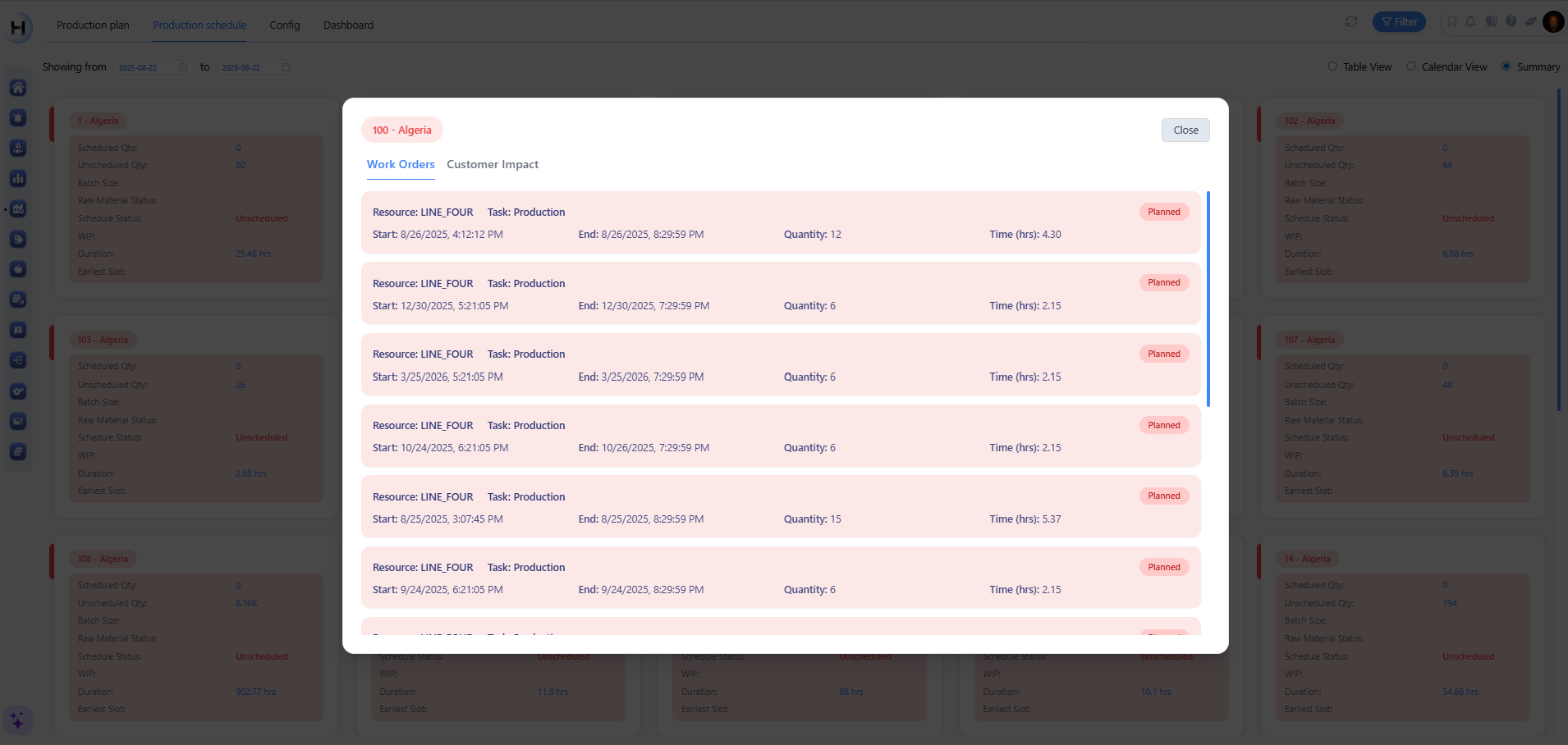Image resolution: width=1568 pixels, height=745 pixels.
Task: Open notifications bell in the top-right header
Action: tap(1470, 22)
